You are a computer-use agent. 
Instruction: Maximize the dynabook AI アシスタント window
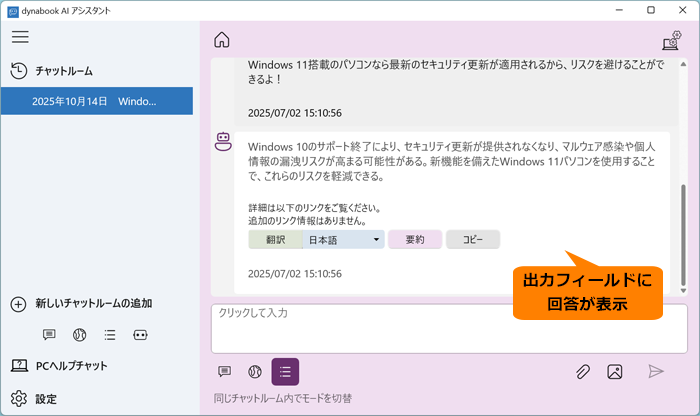(651, 10)
